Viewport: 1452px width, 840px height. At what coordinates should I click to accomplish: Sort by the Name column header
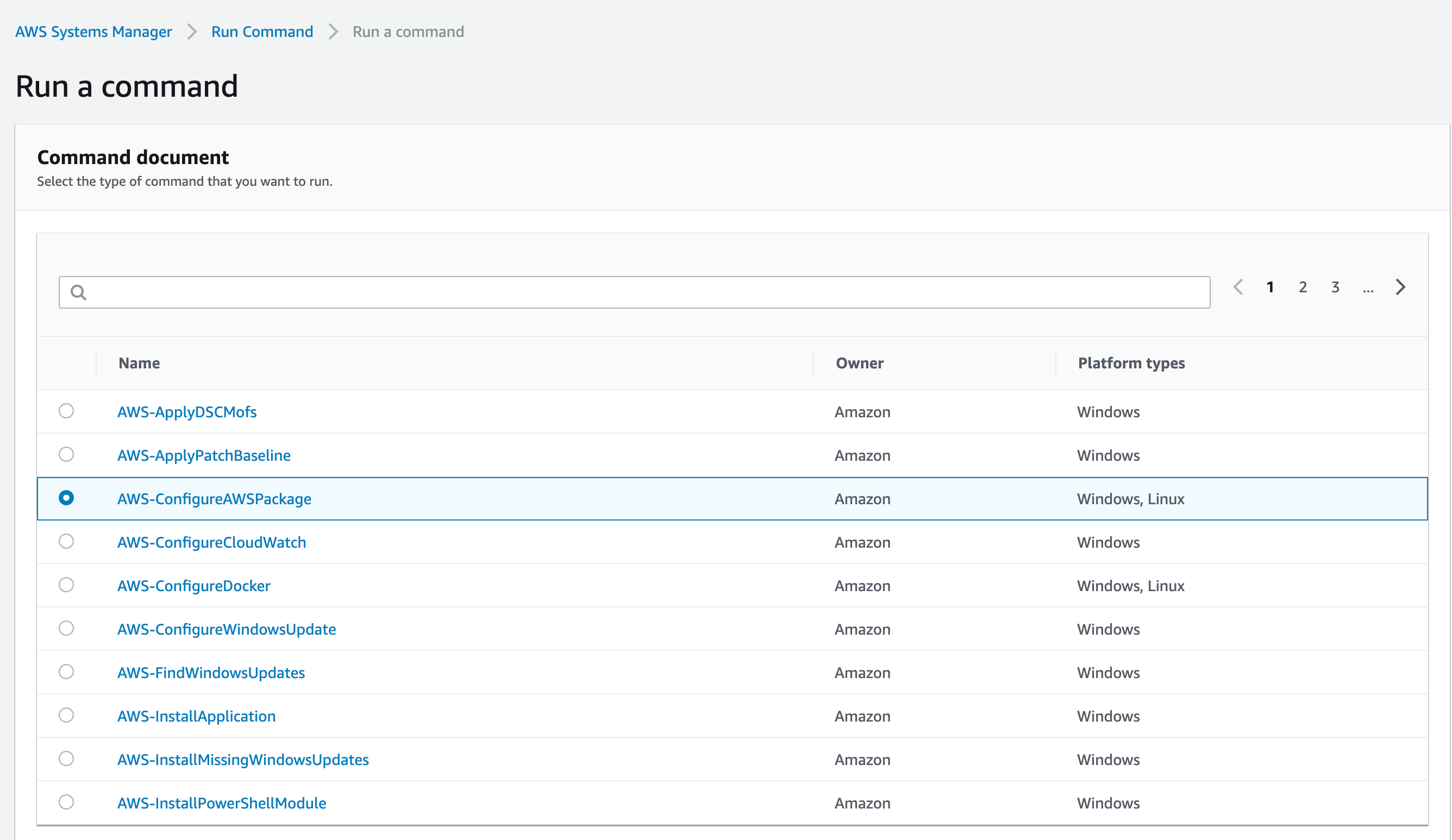[140, 363]
